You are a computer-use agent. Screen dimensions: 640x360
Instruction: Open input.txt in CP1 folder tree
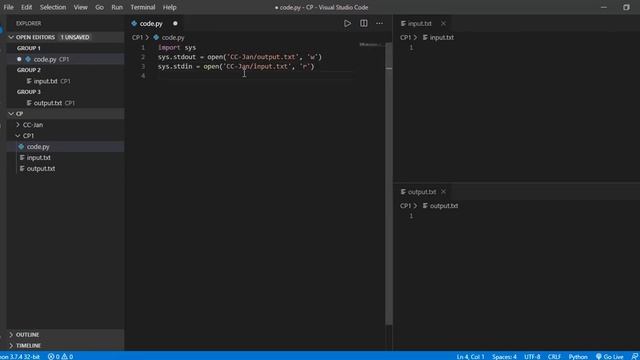pyautogui.click(x=65, y=158)
